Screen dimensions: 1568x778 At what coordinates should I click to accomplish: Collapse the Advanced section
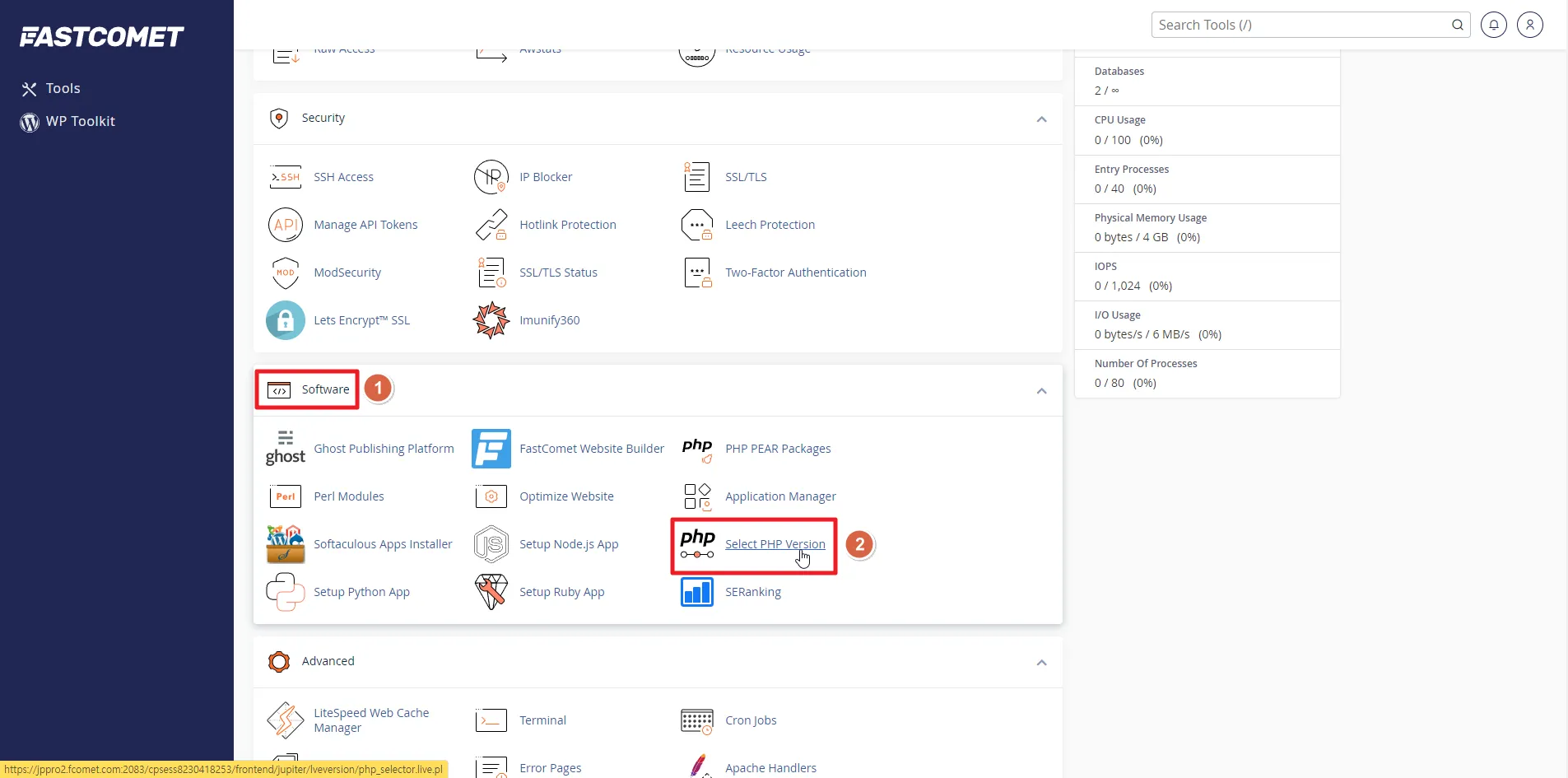pos(1041,663)
